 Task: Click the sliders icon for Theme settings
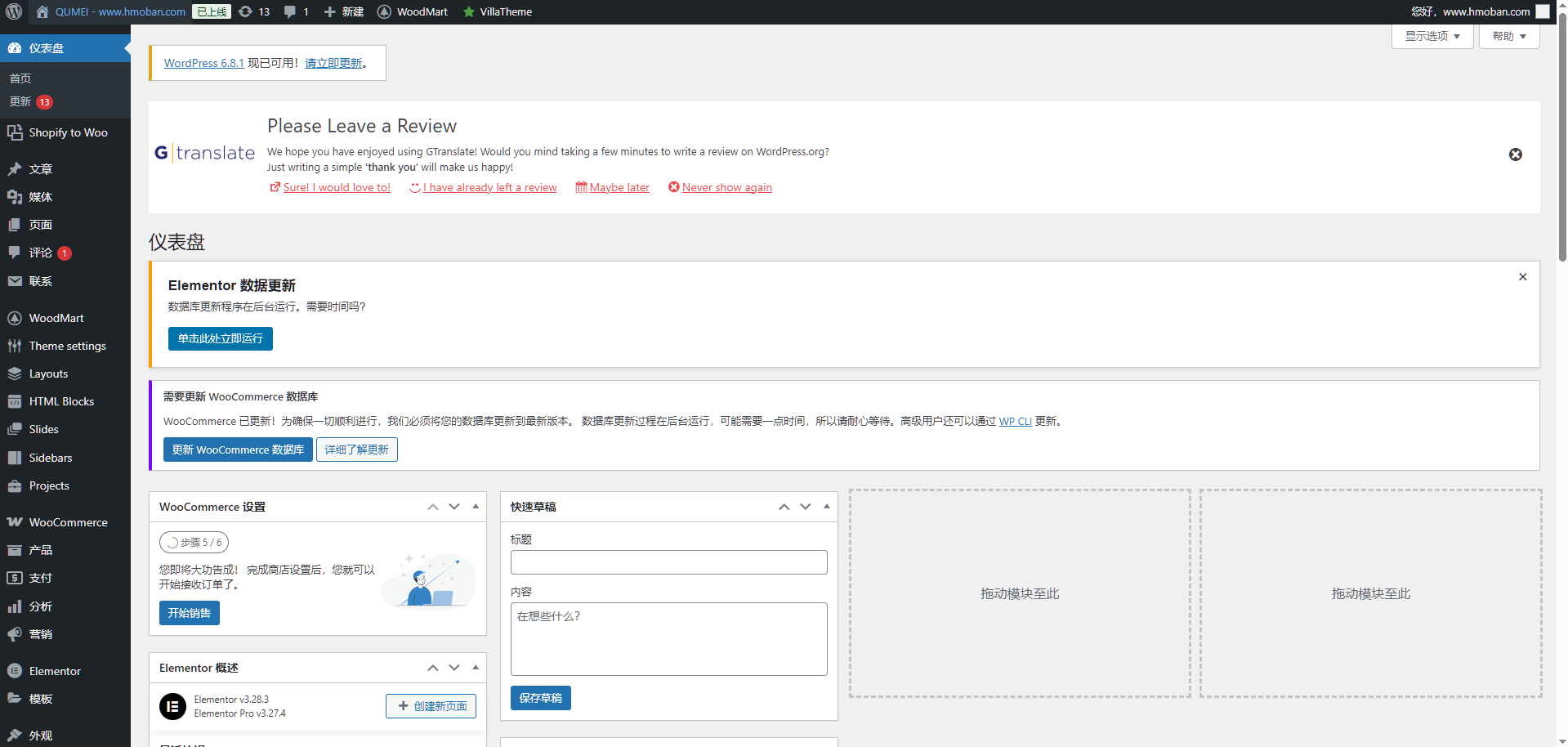tap(15, 346)
